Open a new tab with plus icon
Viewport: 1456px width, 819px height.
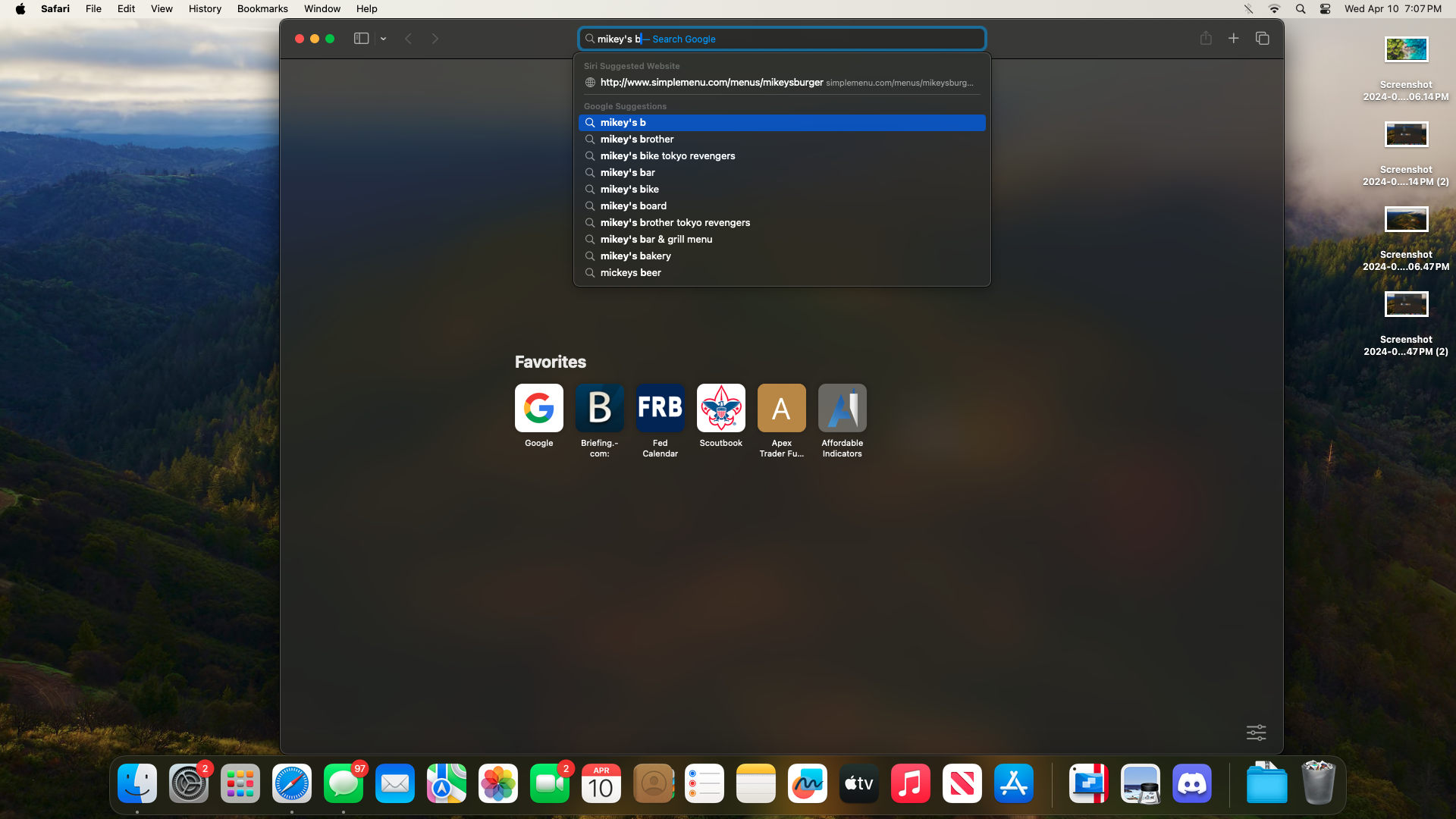[1234, 39]
